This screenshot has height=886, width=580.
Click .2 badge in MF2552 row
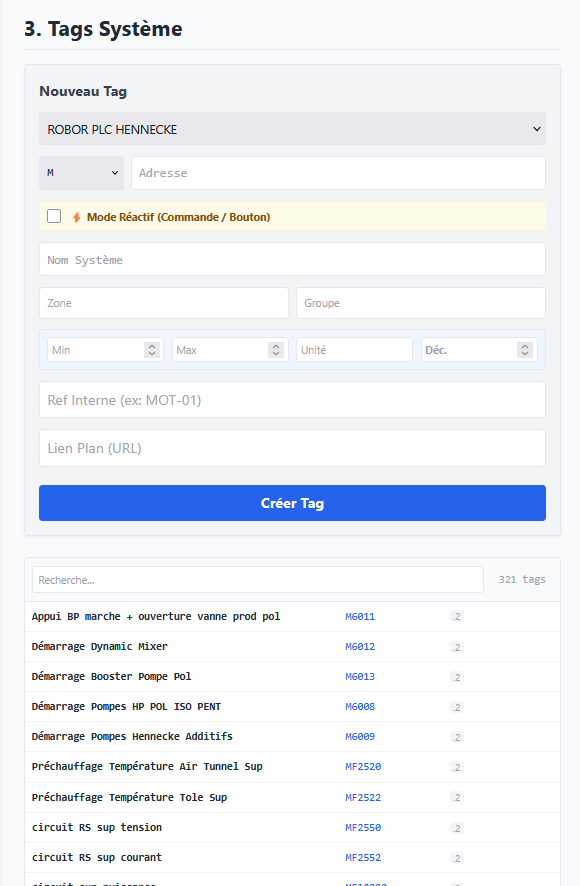457,858
